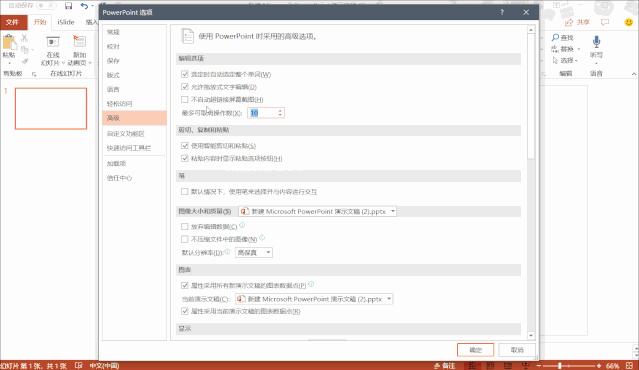Toggle properties follow chart data point, current presentation
Image resolution: width=639 pixels, height=370 pixels.
(185, 311)
